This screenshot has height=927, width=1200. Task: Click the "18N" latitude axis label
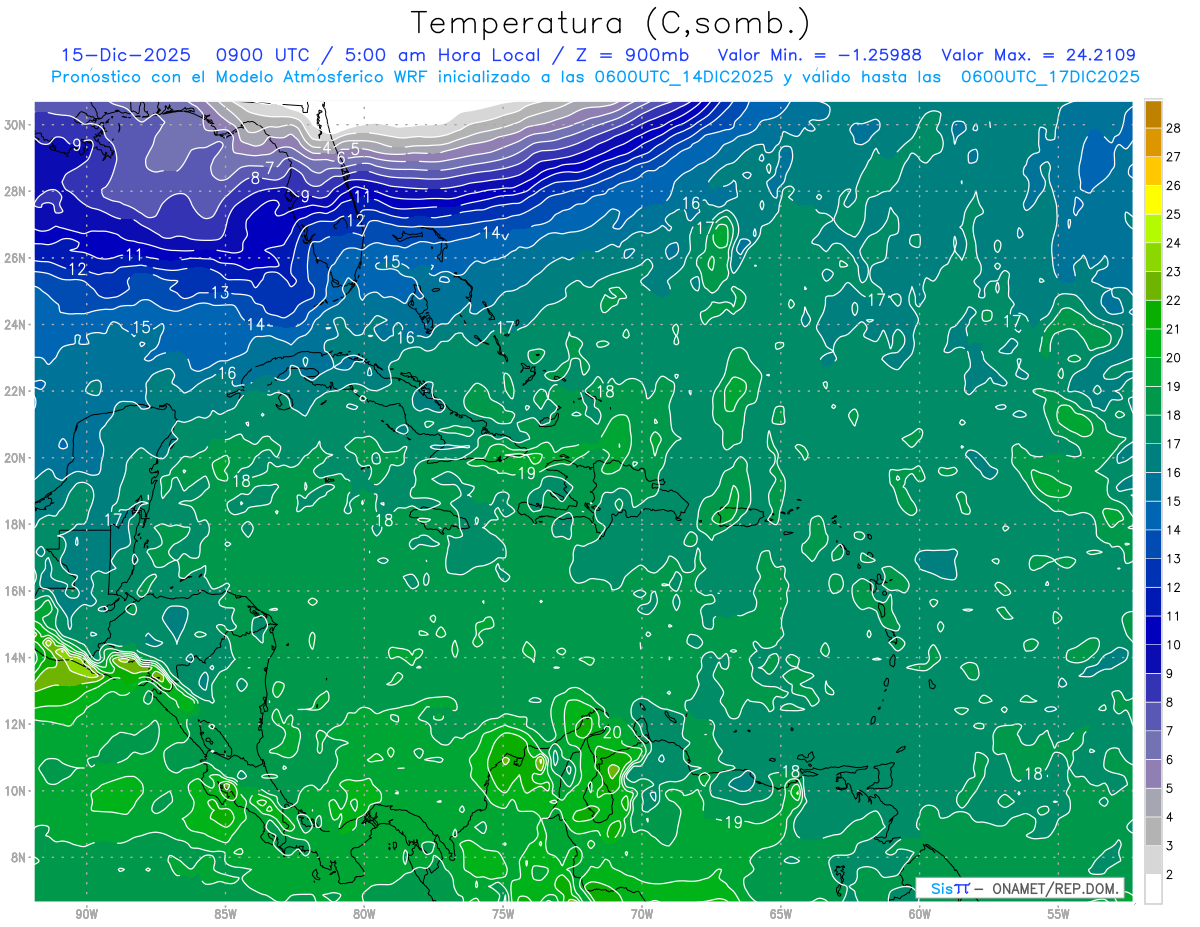[16, 524]
